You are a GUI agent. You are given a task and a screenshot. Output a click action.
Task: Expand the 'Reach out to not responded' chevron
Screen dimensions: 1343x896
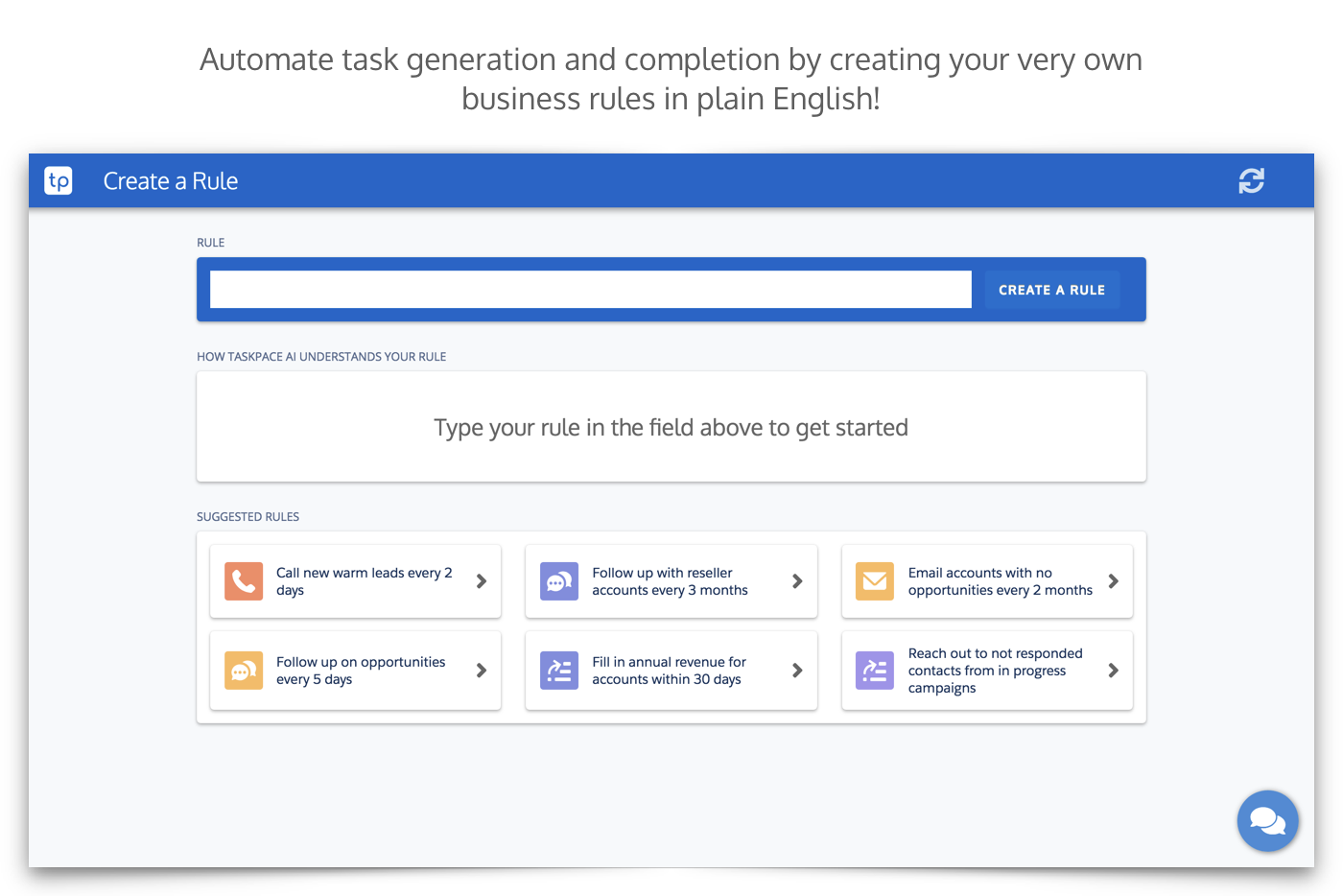click(1113, 671)
